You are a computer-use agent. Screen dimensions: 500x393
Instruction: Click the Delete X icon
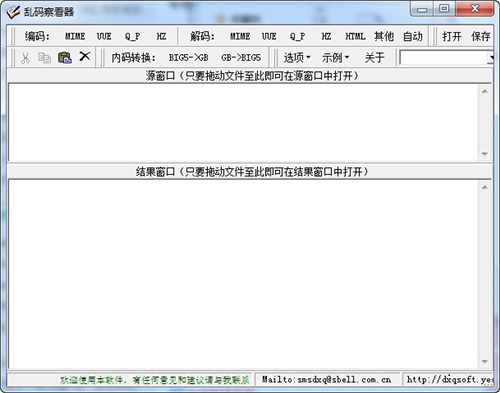tap(85, 56)
